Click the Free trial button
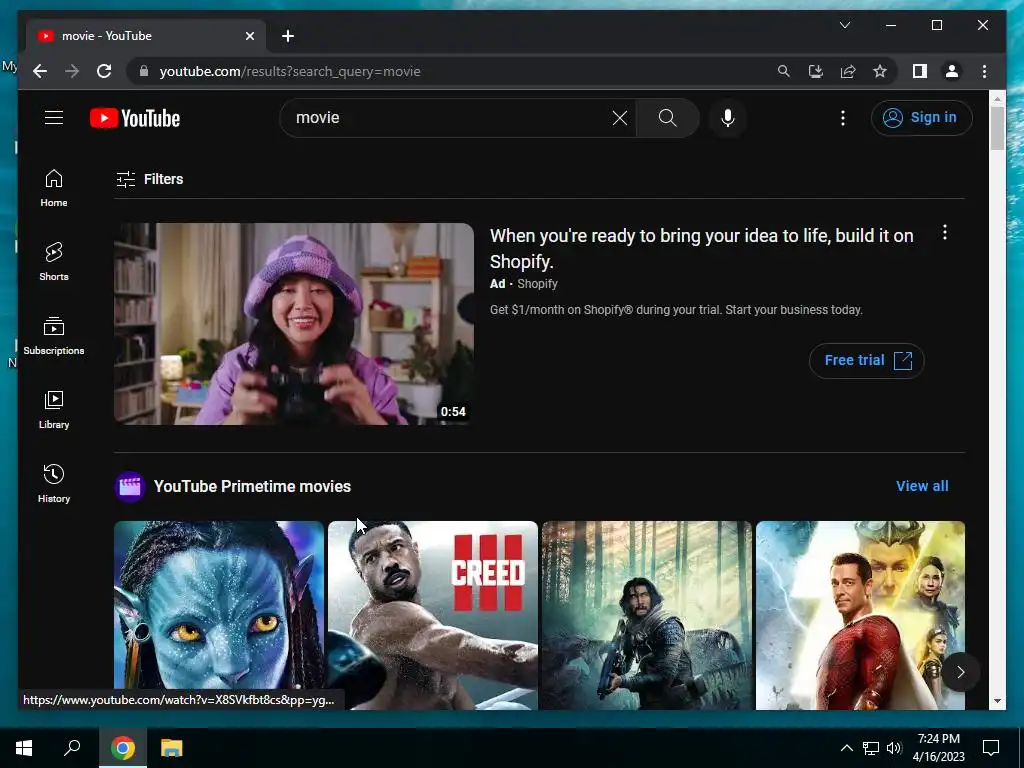 867,360
